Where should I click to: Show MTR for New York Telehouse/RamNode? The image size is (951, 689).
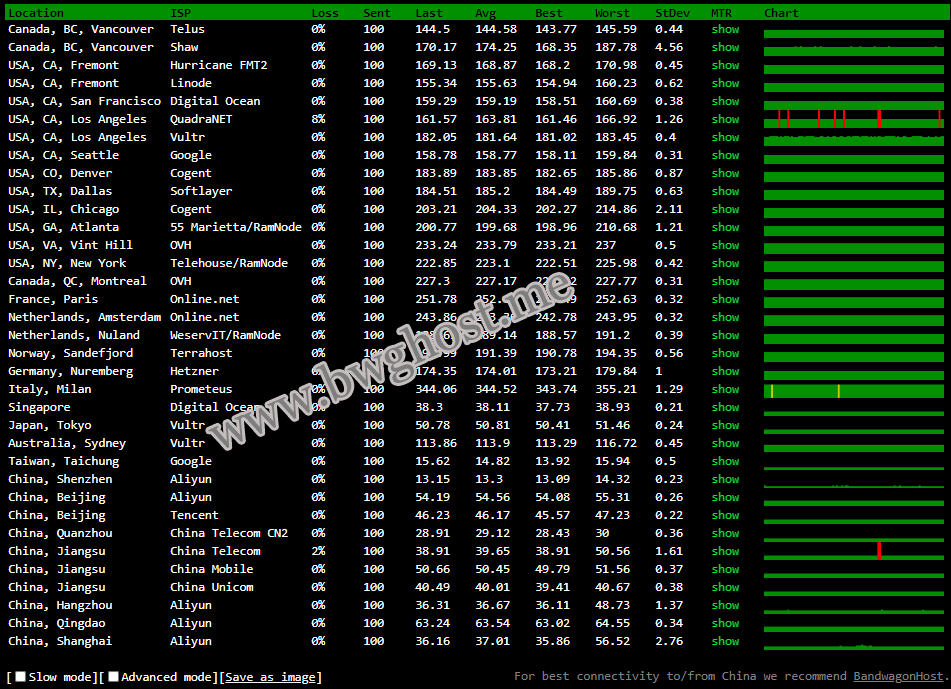click(x=725, y=263)
